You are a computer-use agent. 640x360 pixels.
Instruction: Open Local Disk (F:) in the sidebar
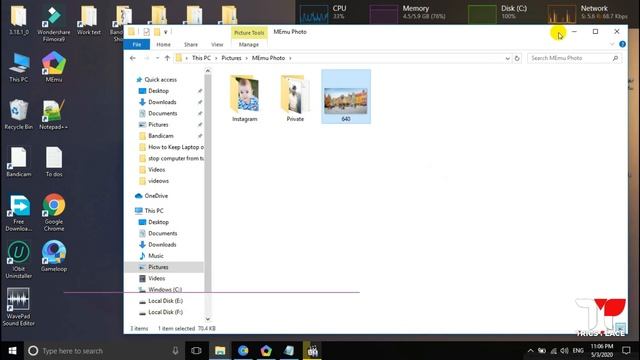coord(165,312)
